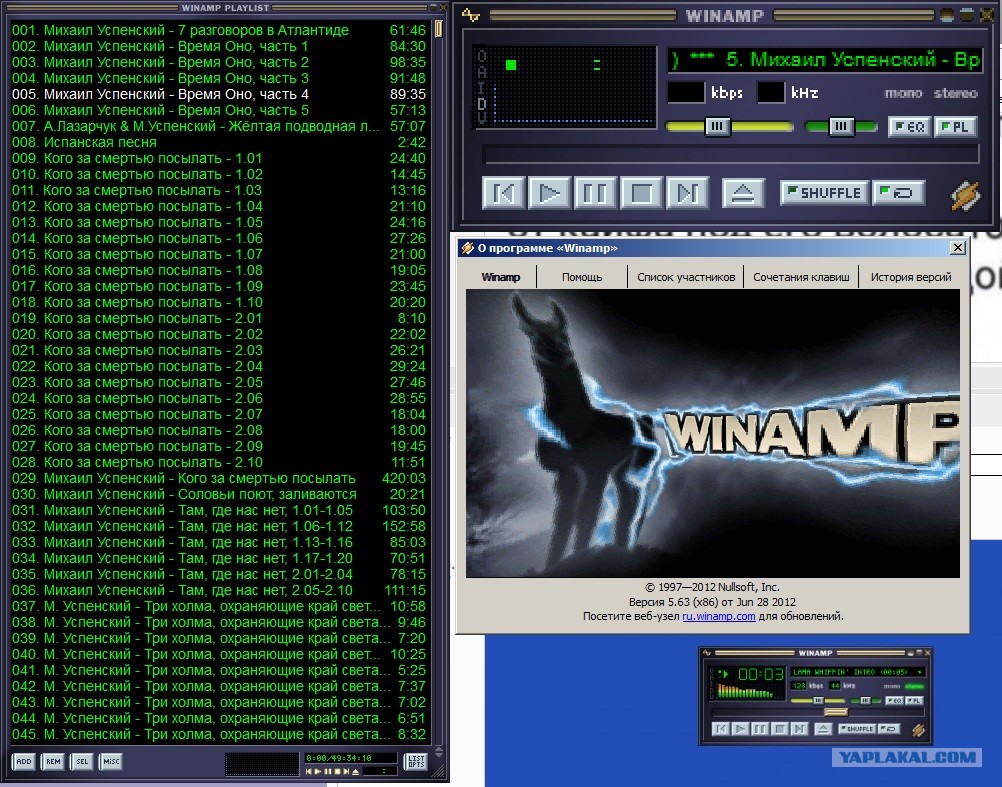Open options menu via clutterbar letter O
The height and width of the screenshot is (787, 1002).
click(482, 56)
